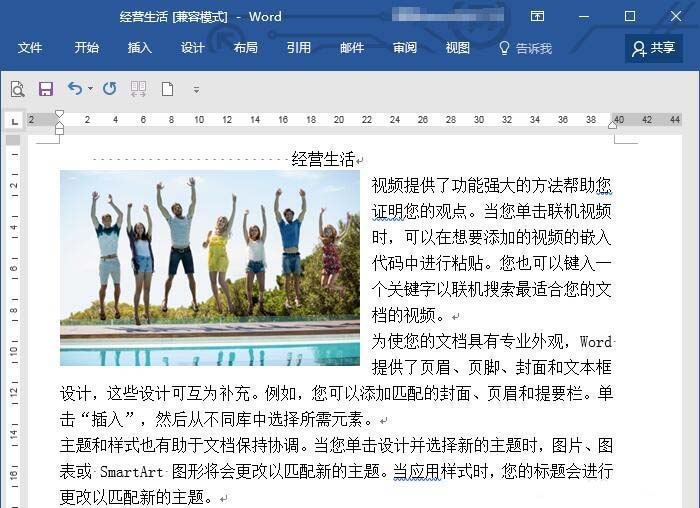Click the text 击“插入”，然后从不同库中选择所需元素
Viewport: 700px width, 508px height.
point(216,419)
